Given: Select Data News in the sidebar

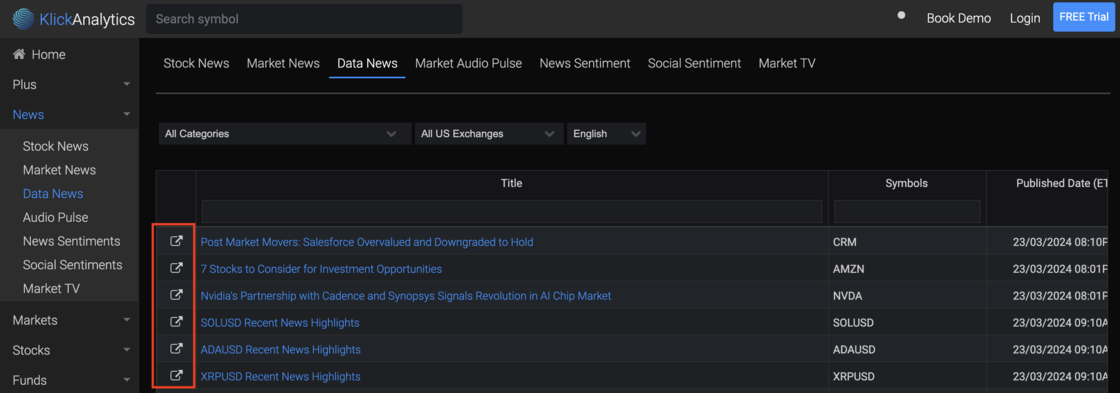Looking at the screenshot, I should 53,194.
